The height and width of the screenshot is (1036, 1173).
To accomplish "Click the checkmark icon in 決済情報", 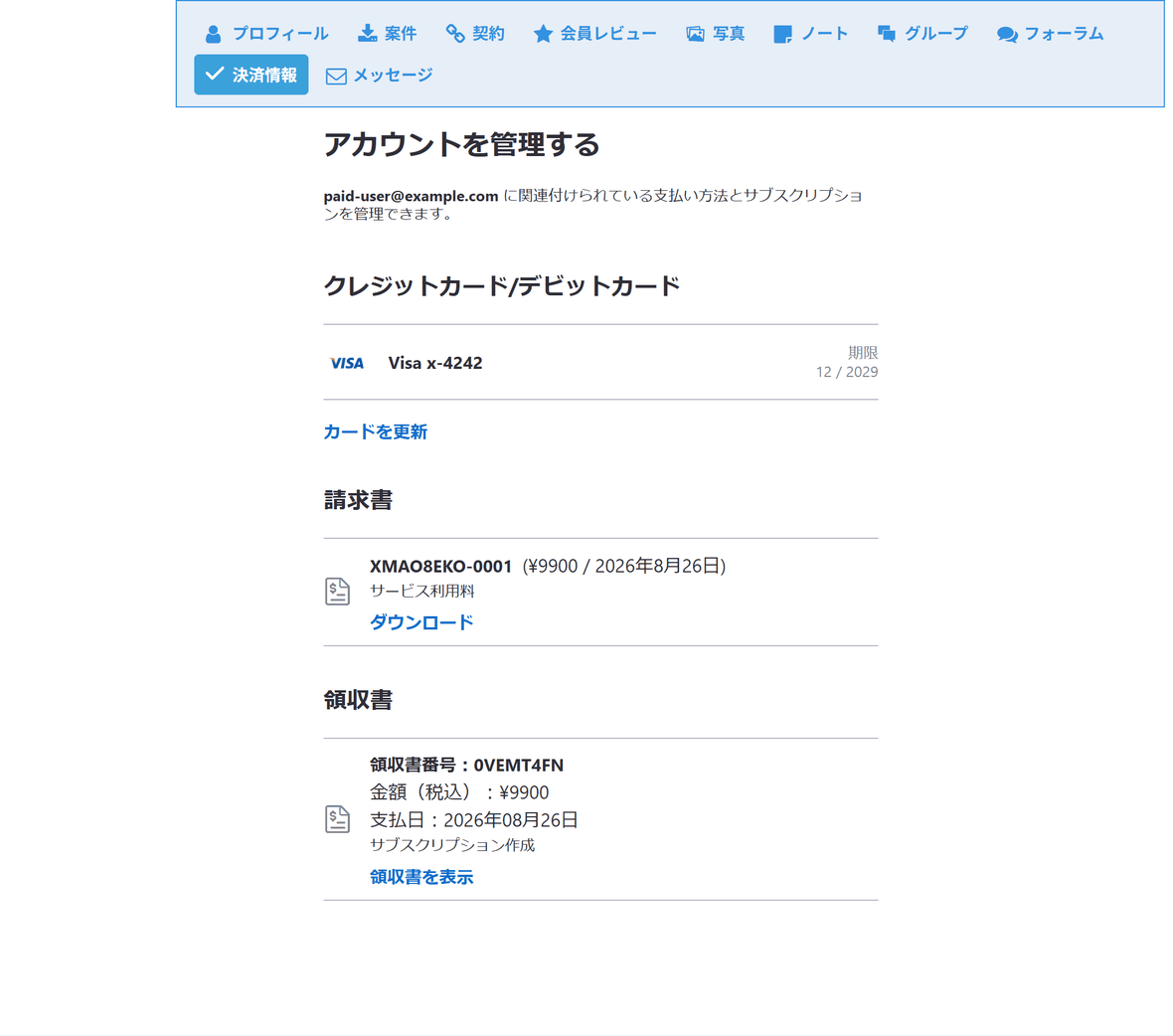I will coord(215,74).
